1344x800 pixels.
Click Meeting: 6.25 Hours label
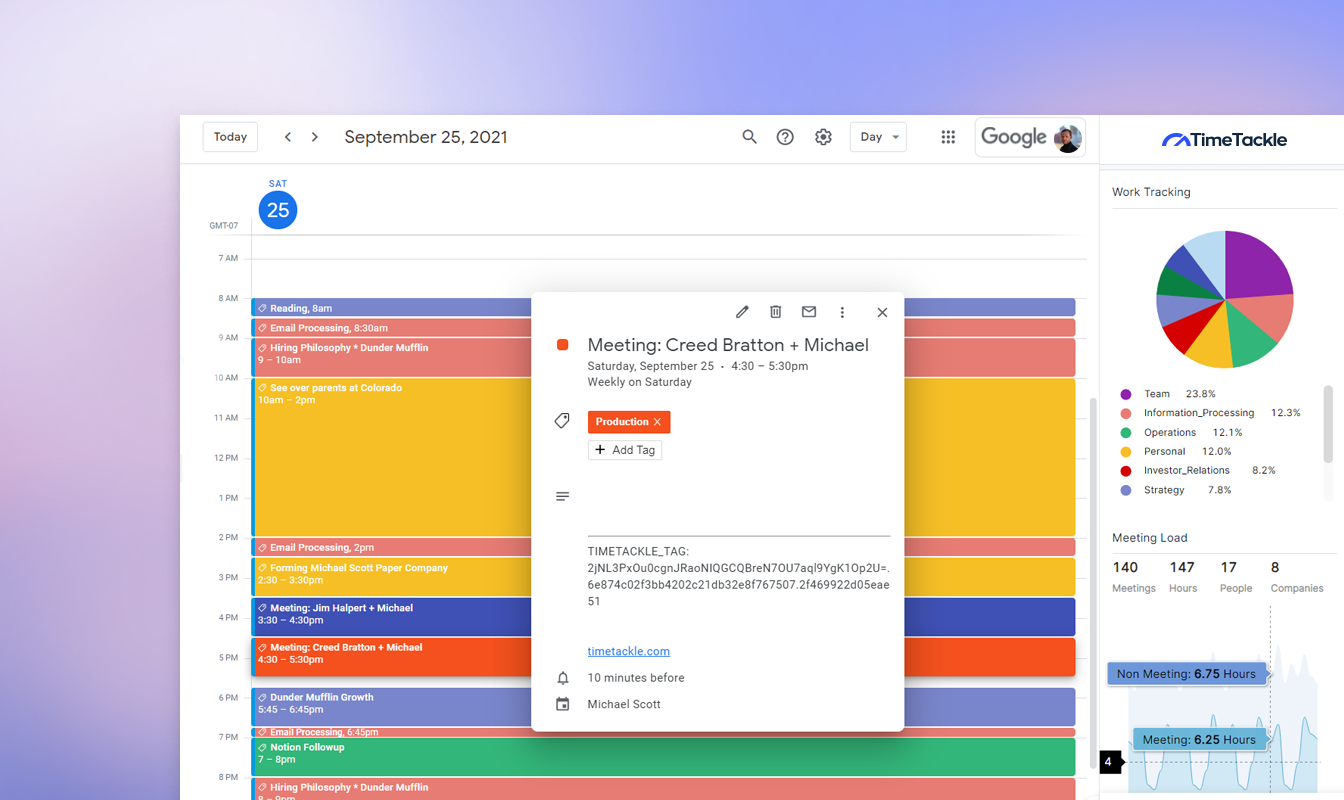click(x=1199, y=740)
